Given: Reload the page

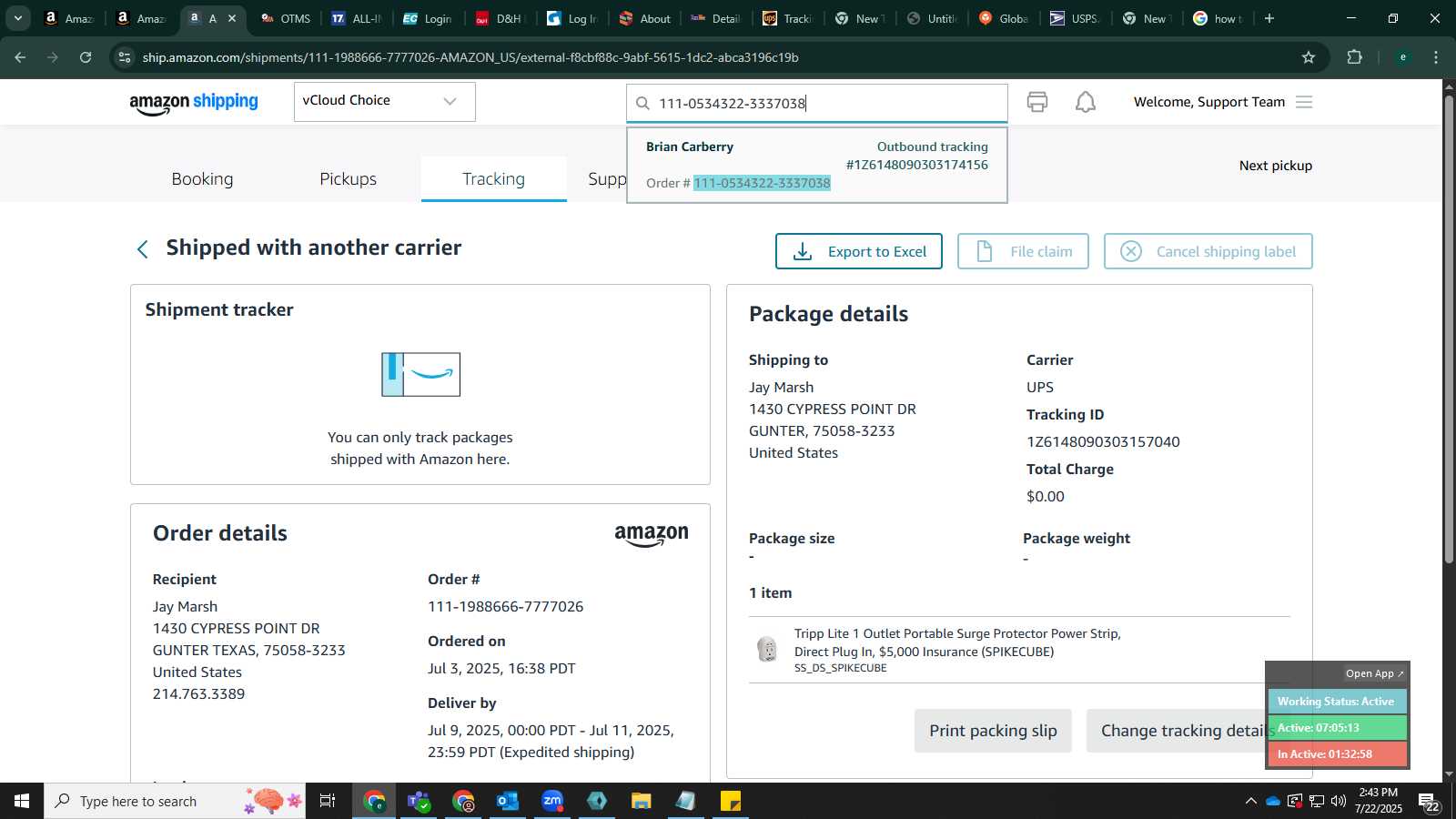Looking at the screenshot, I should [86, 57].
